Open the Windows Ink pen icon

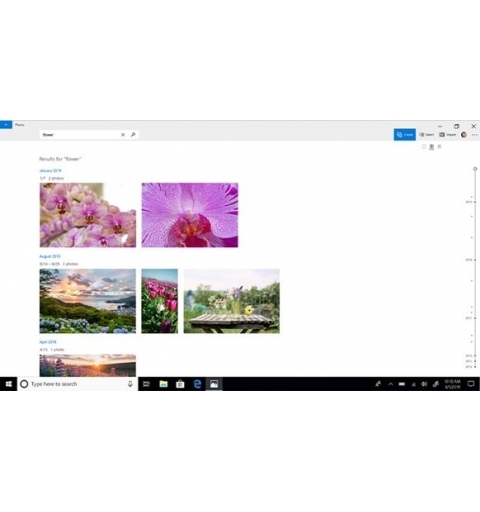pyautogui.click(x=436, y=384)
